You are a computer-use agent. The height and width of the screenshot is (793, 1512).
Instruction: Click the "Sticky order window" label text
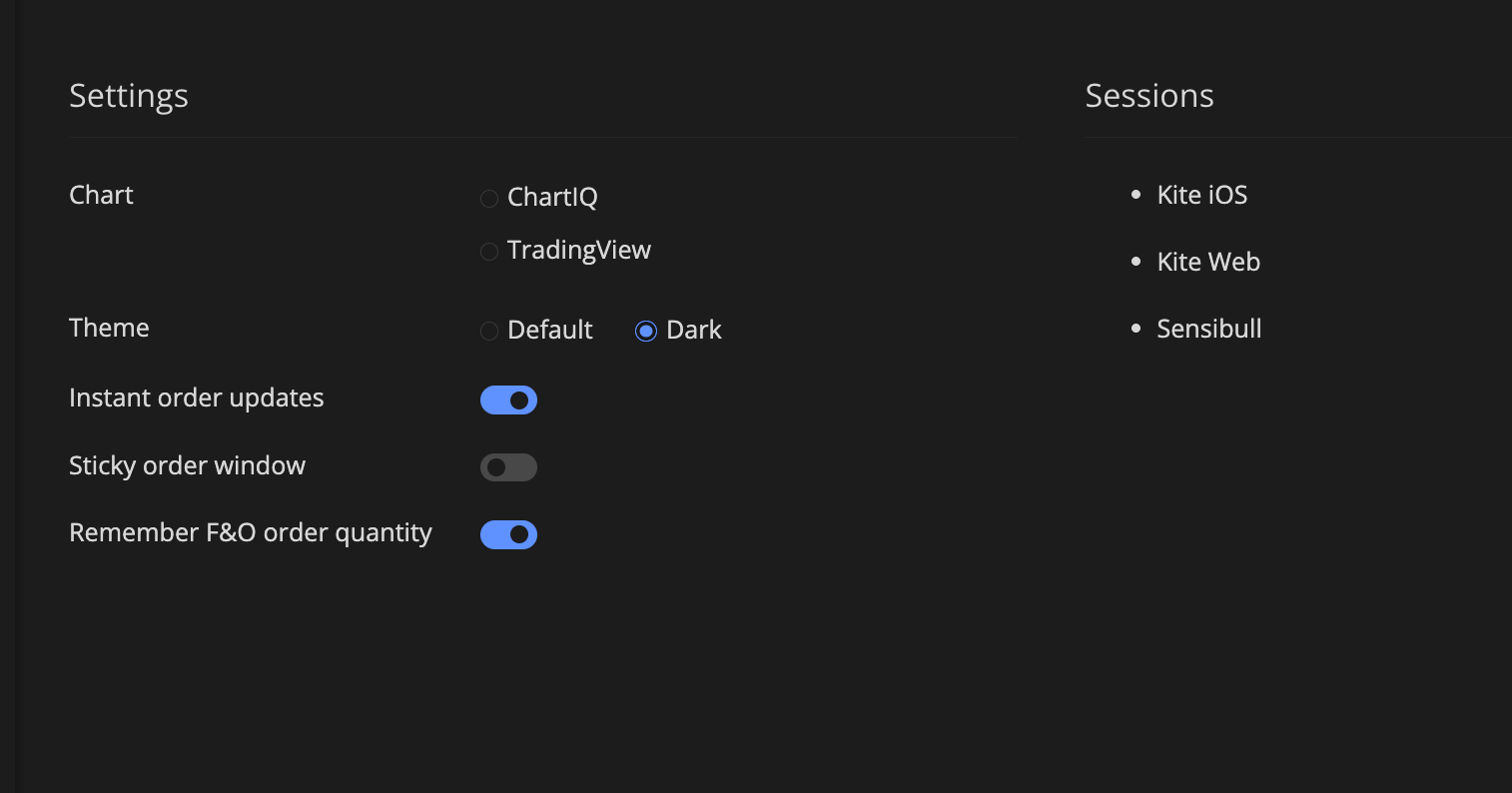click(x=187, y=465)
